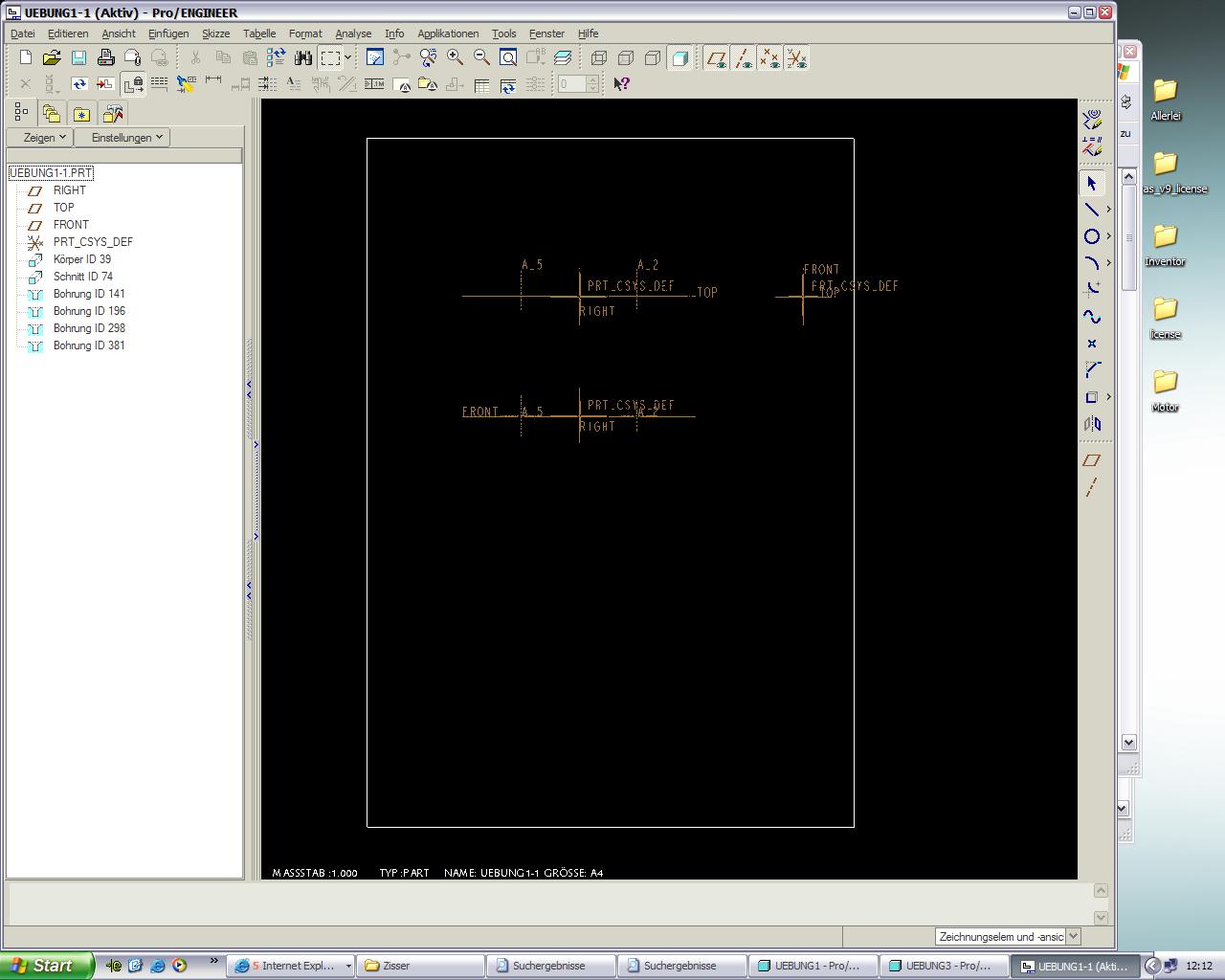Click the print icon in toolbar

[105, 58]
